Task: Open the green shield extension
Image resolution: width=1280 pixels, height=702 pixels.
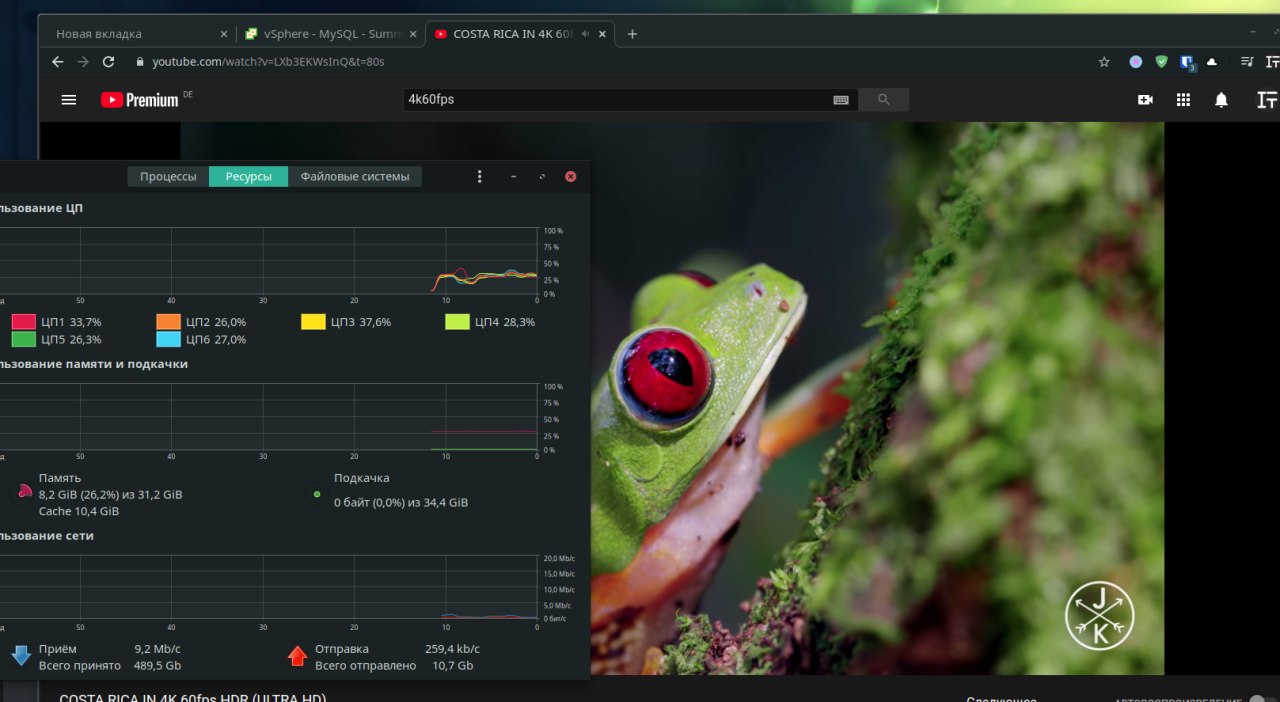Action: coord(1161,62)
